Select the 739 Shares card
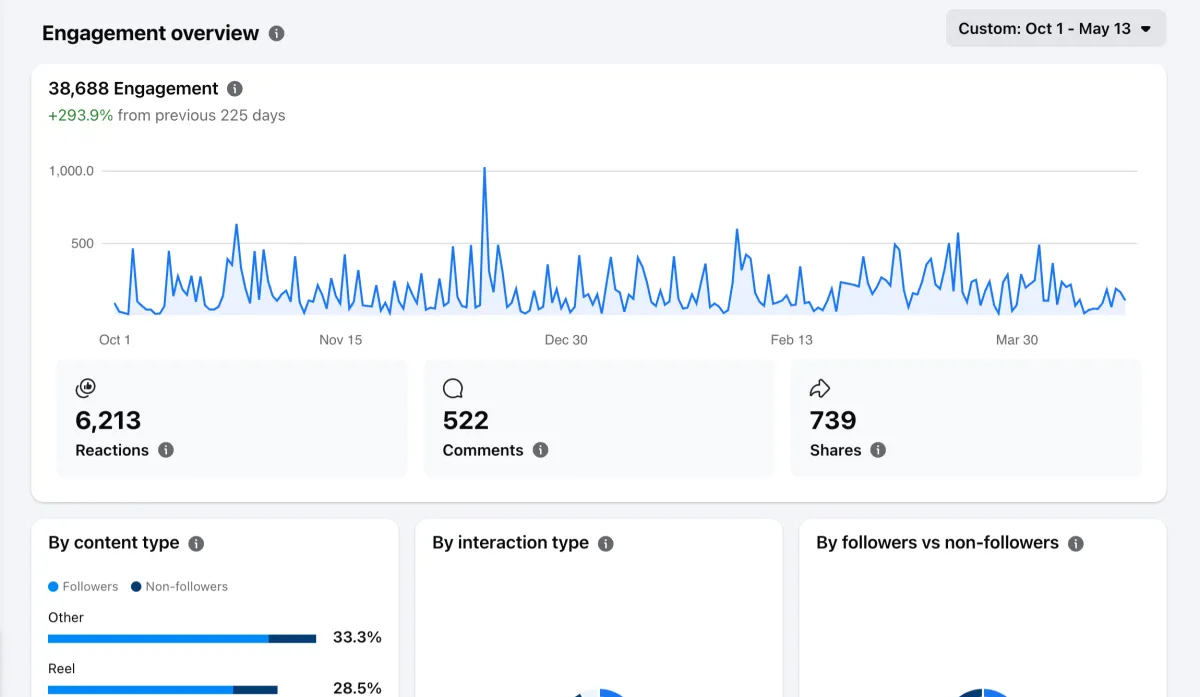1200x697 pixels. click(966, 418)
